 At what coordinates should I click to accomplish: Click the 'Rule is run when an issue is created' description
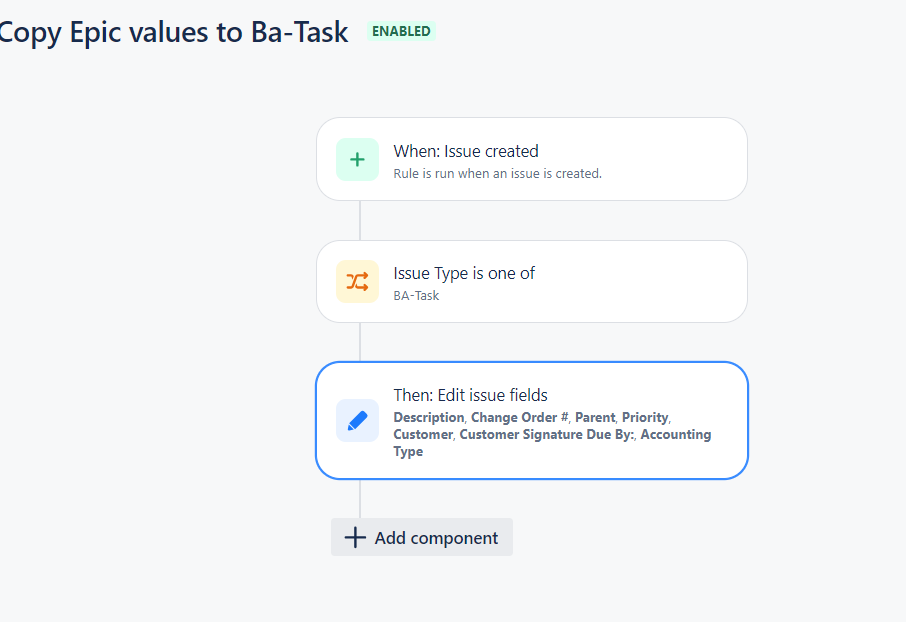(x=497, y=173)
